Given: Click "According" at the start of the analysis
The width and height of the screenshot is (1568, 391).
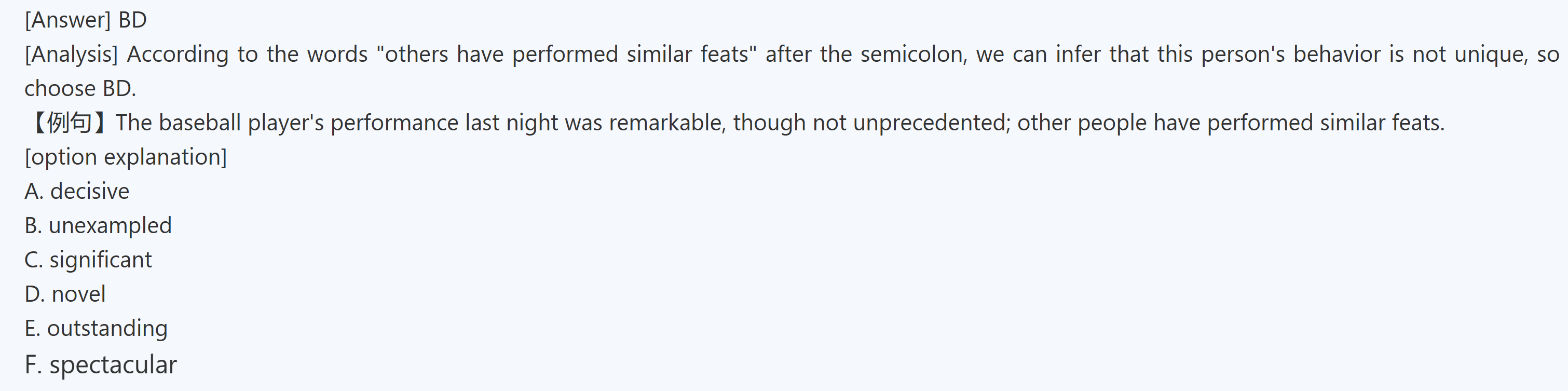Looking at the screenshot, I should coord(177,55).
